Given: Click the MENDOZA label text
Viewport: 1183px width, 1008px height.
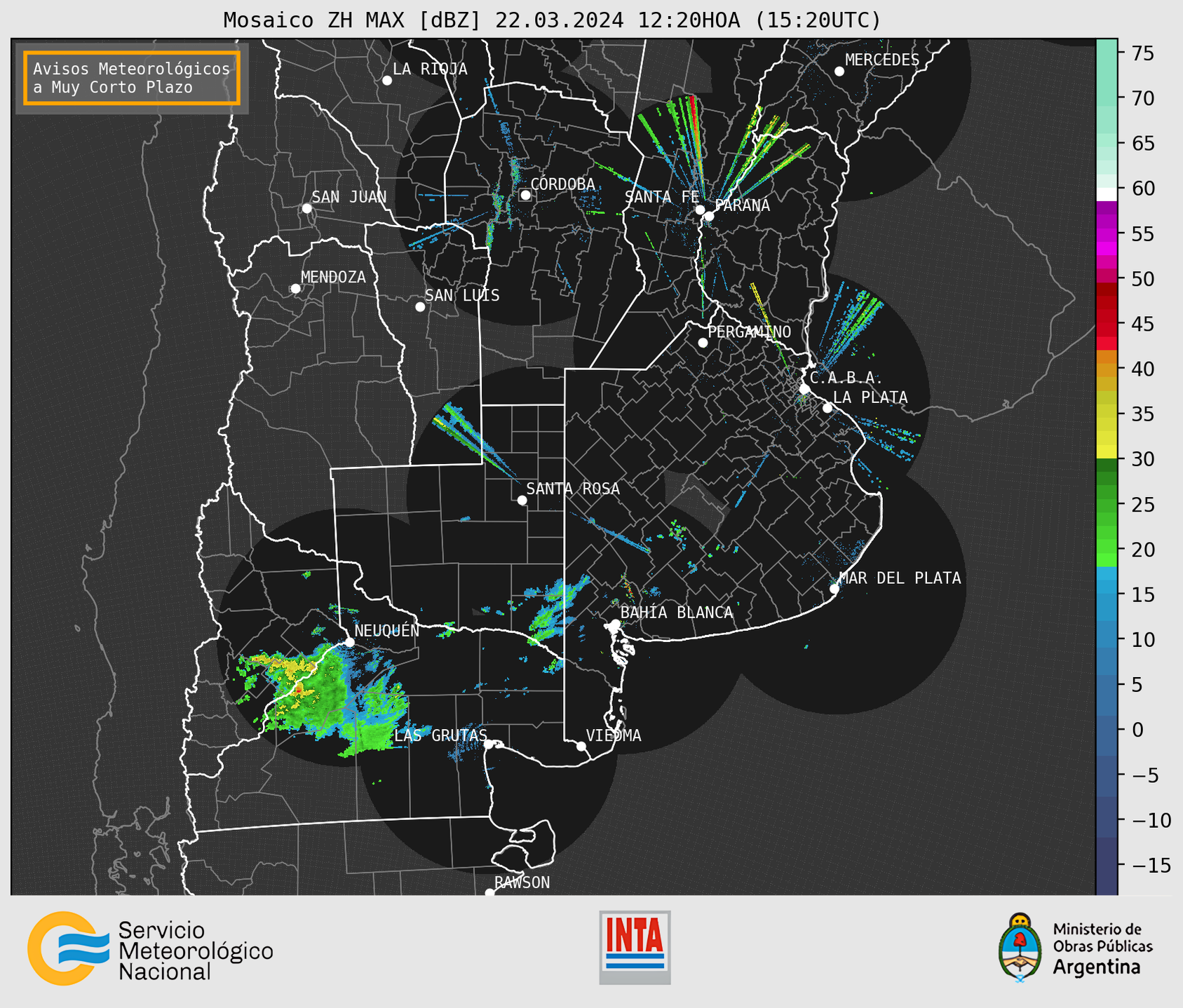Looking at the screenshot, I should [333, 278].
